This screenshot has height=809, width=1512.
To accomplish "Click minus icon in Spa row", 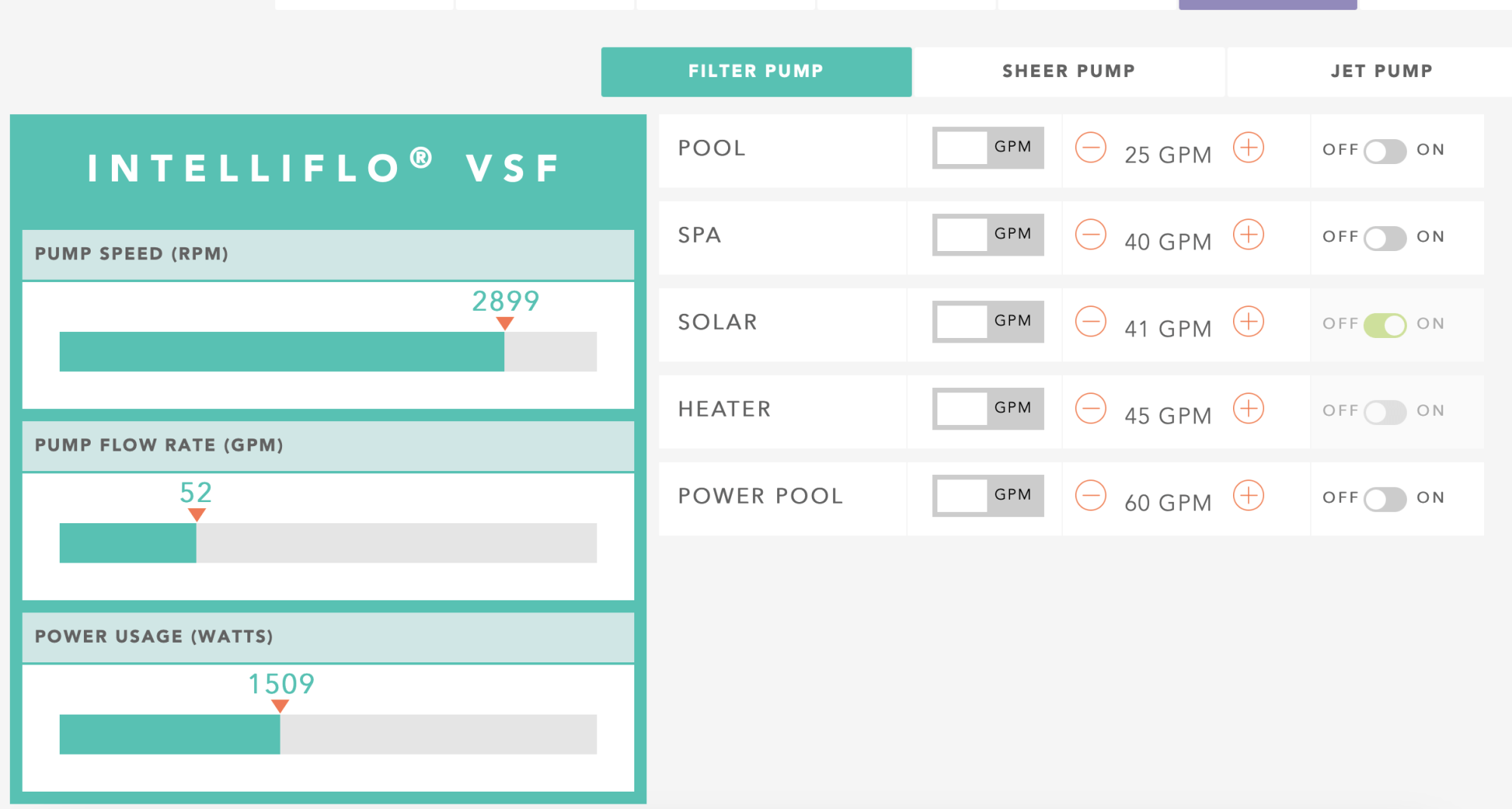I will tap(1090, 234).
